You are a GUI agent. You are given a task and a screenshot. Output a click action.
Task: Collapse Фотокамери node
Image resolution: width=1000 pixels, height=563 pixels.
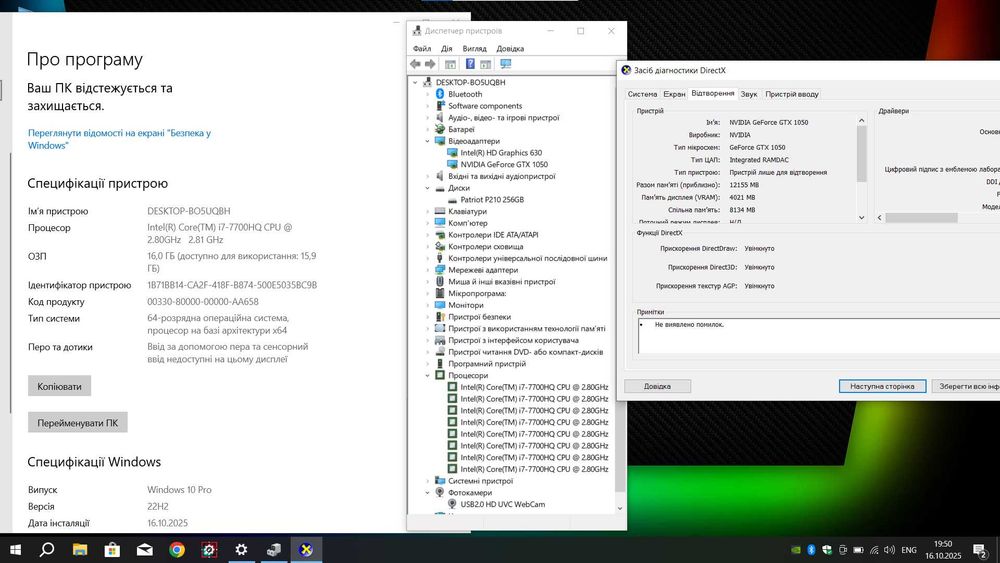coord(428,492)
